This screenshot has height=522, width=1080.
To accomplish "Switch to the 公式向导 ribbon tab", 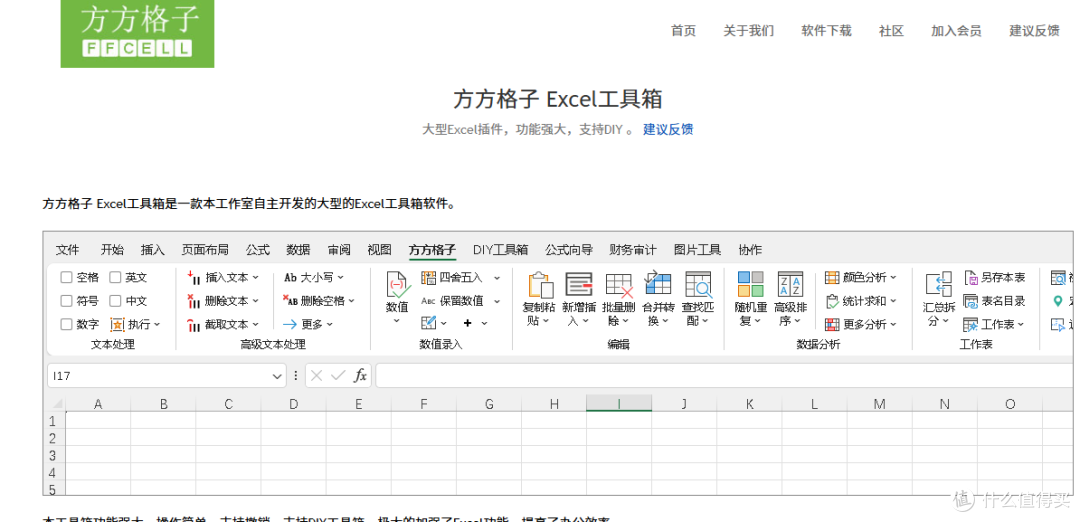I will (x=569, y=249).
